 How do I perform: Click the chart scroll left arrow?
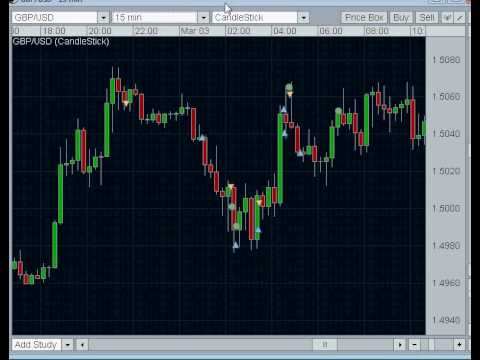(82, 344)
